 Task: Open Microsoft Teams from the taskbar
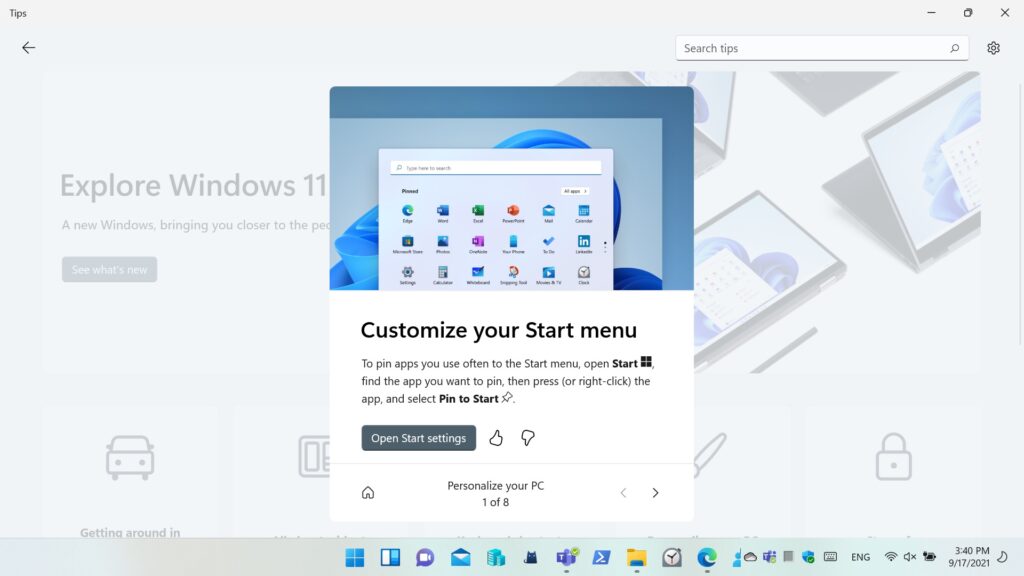[x=567, y=558]
